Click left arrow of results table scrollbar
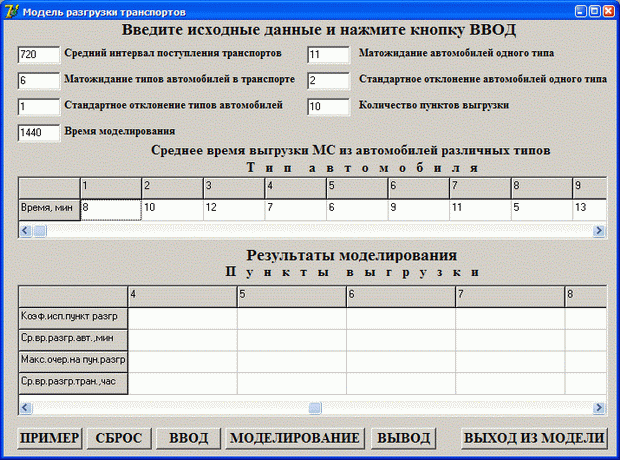Image resolution: width=620 pixels, height=460 pixels. click(x=26, y=408)
